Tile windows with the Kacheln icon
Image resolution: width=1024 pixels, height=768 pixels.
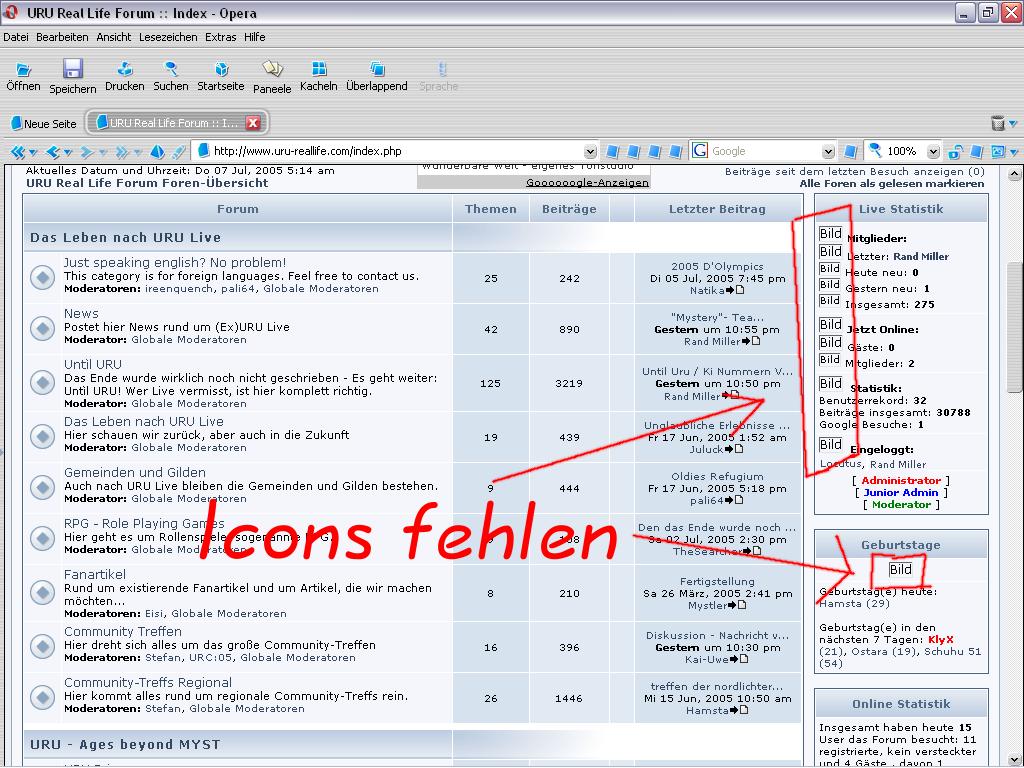click(x=319, y=70)
